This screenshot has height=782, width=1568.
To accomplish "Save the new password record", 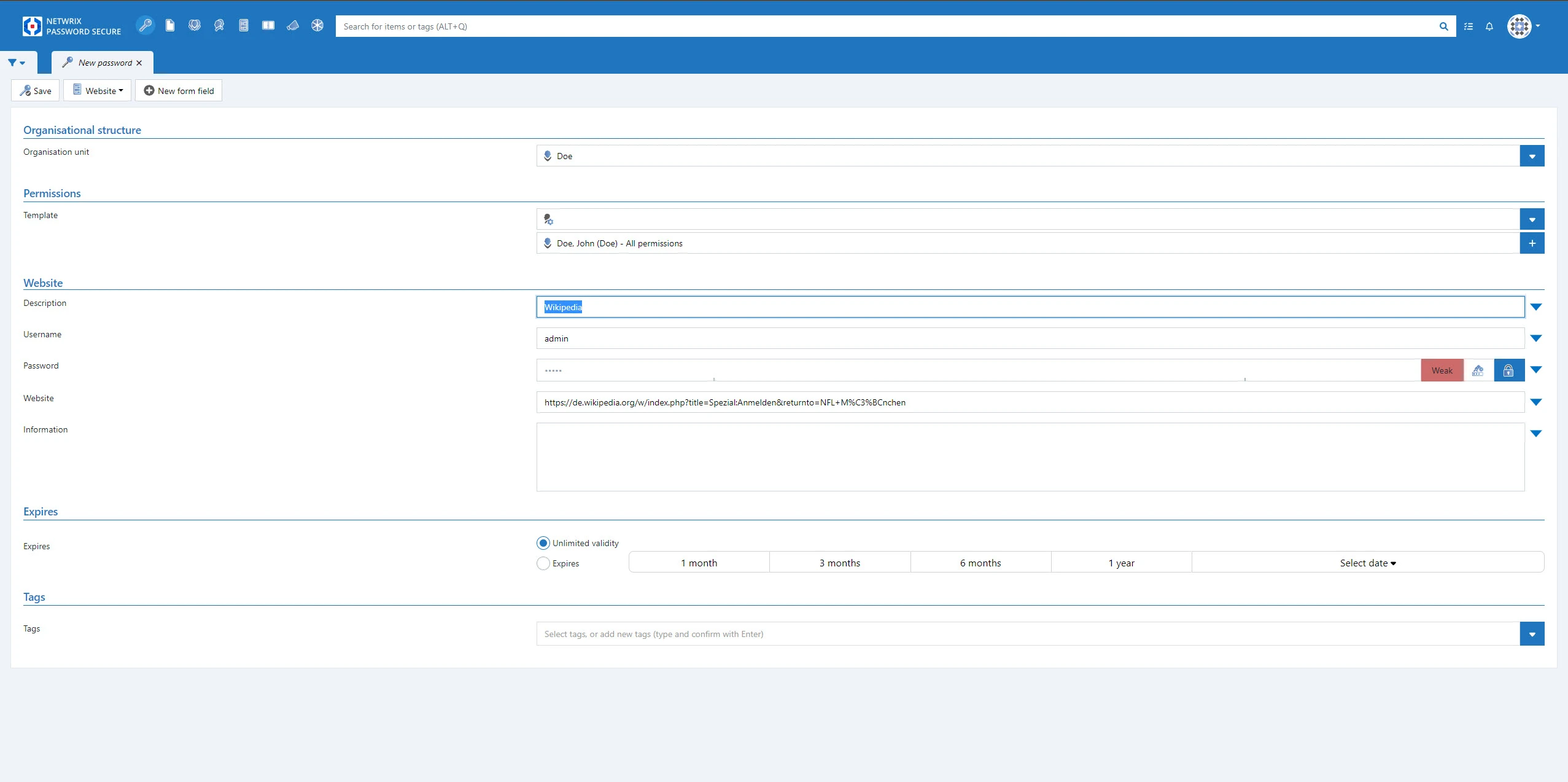I will pyautogui.click(x=36, y=90).
